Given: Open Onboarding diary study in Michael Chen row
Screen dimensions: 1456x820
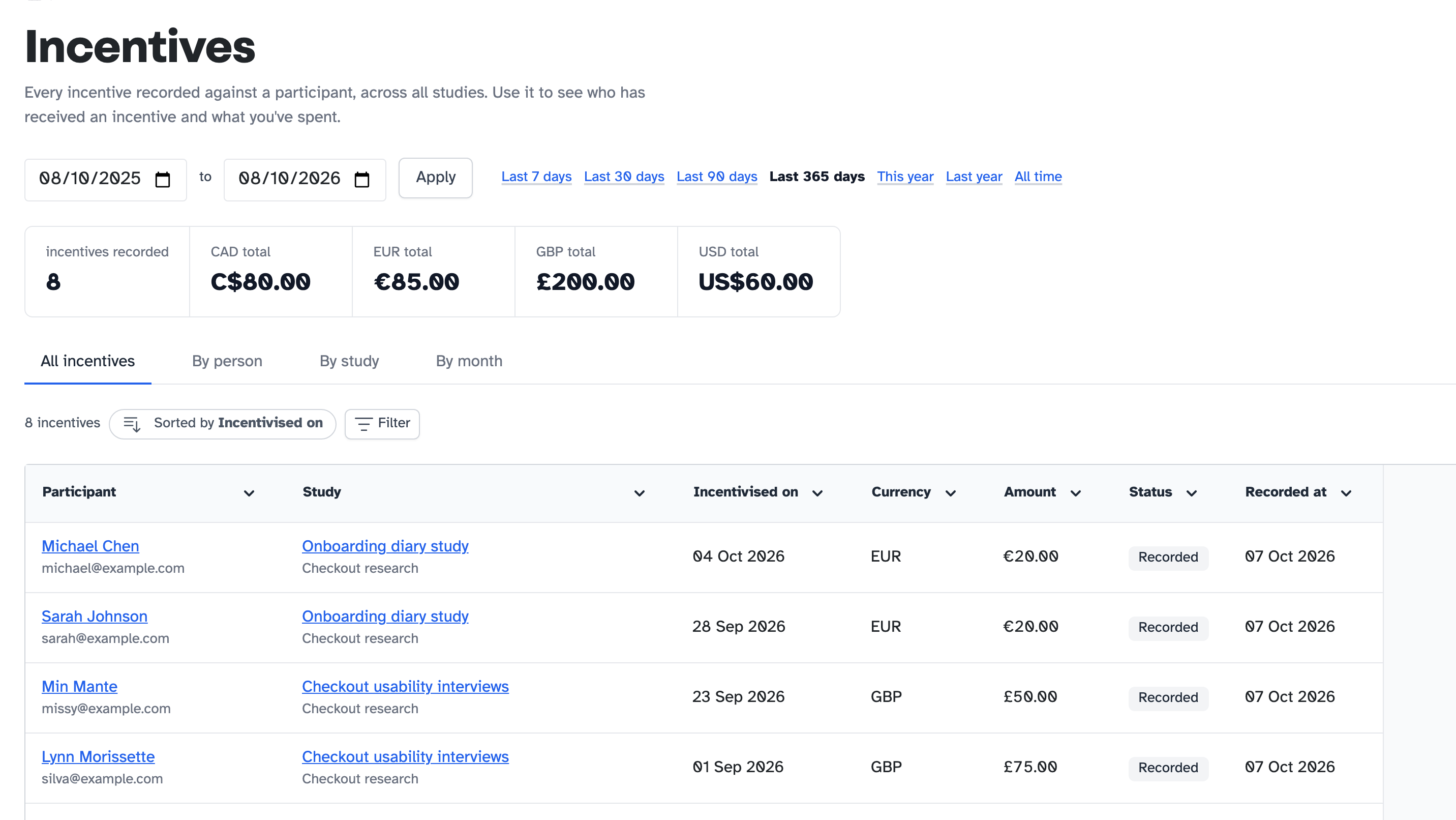Looking at the screenshot, I should (385, 546).
